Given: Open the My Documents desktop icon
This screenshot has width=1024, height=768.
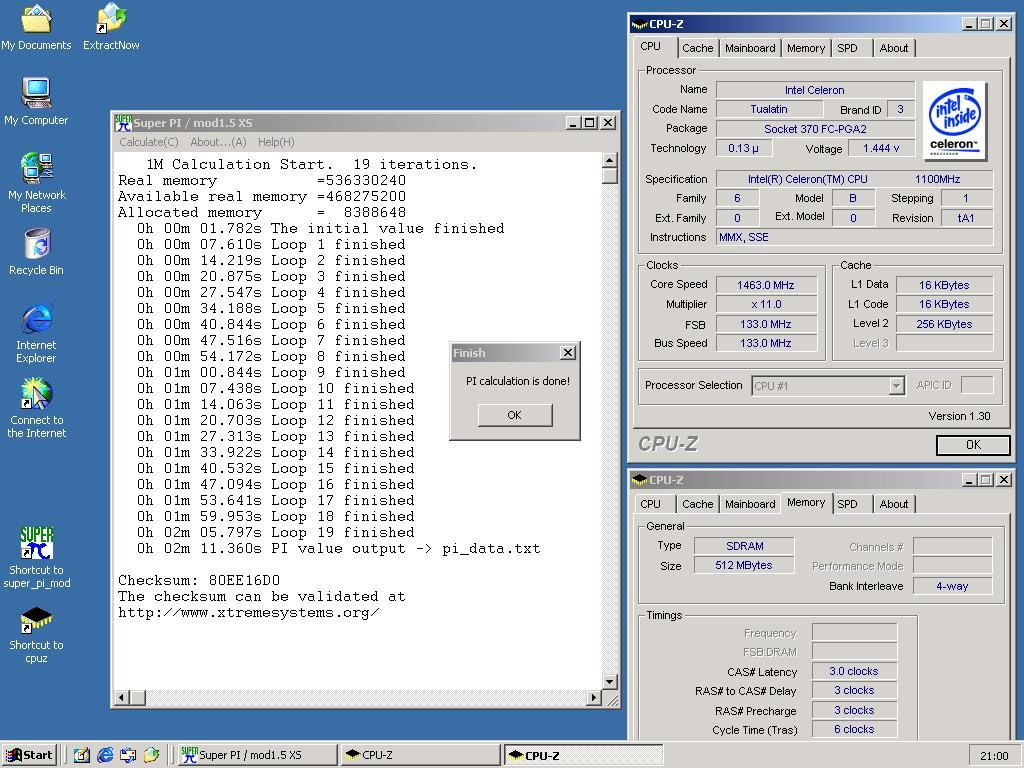Looking at the screenshot, I should 36,27.
